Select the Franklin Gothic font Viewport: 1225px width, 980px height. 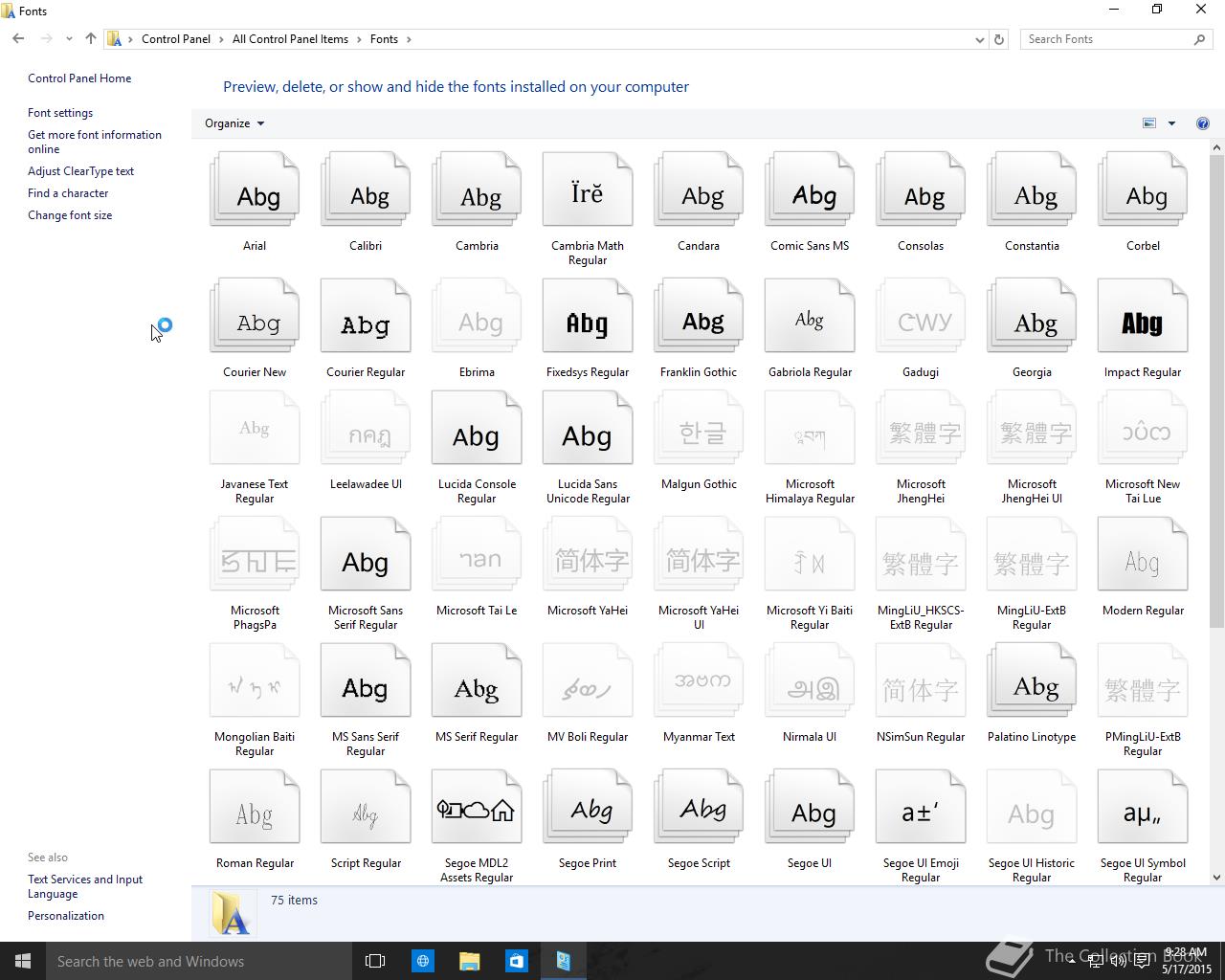[x=699, y=315]
